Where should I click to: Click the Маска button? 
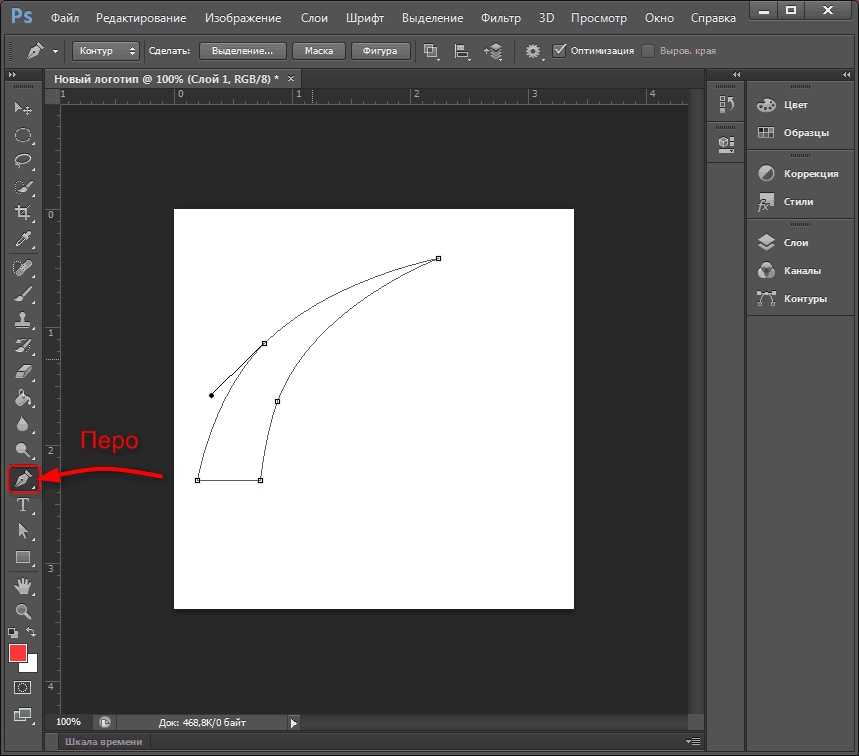(319, 50)
